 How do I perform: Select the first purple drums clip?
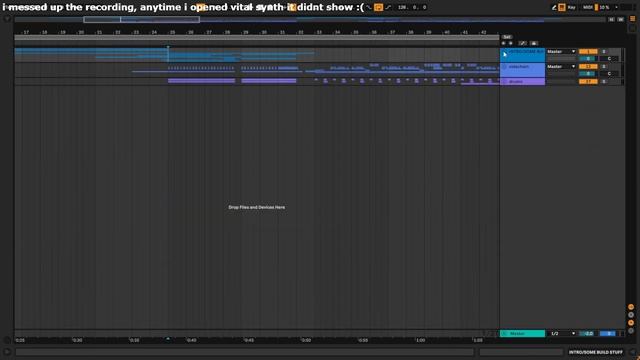tap(202, 81)
